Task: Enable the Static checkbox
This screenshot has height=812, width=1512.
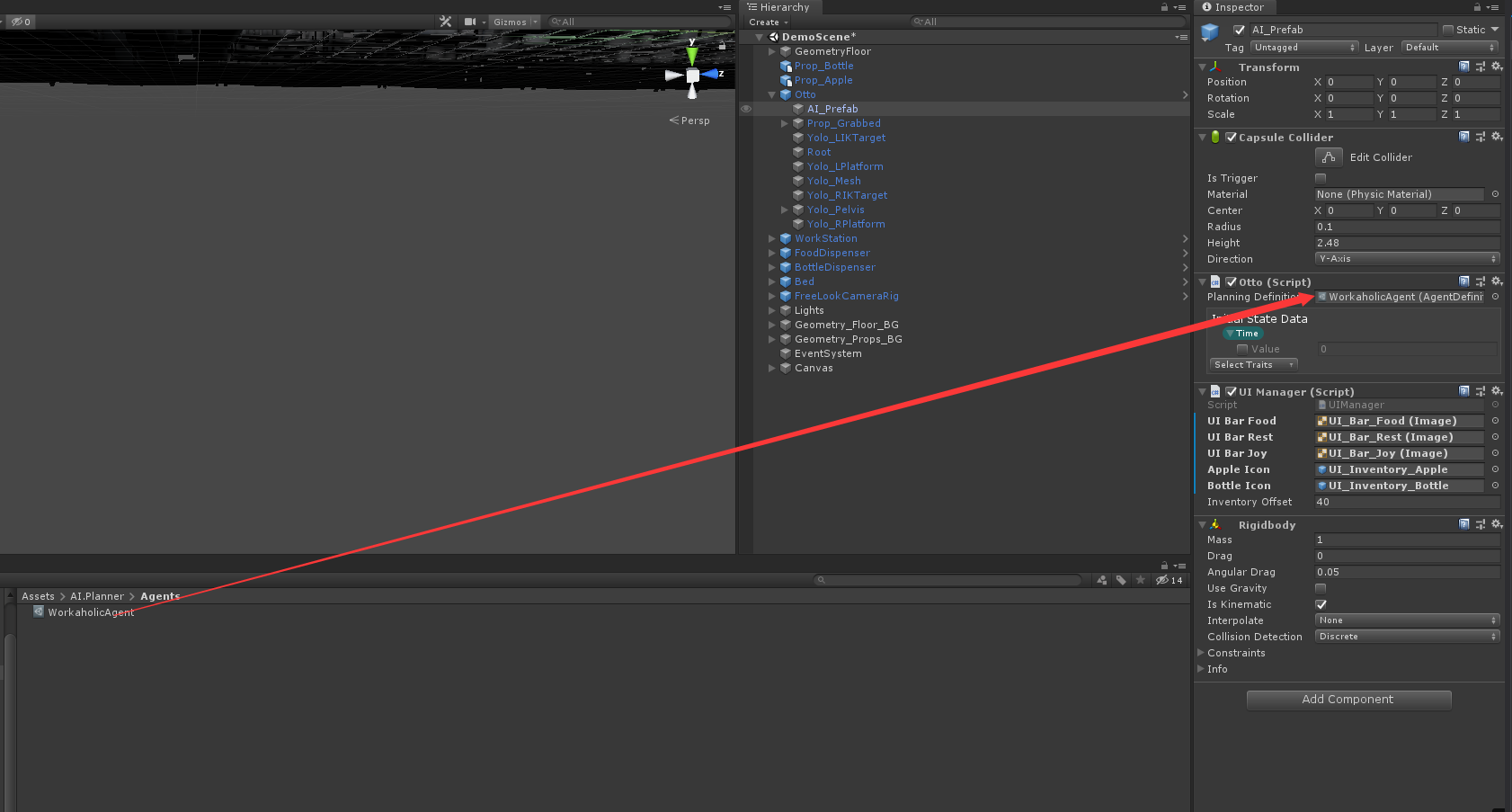Action: (1447, 30)
